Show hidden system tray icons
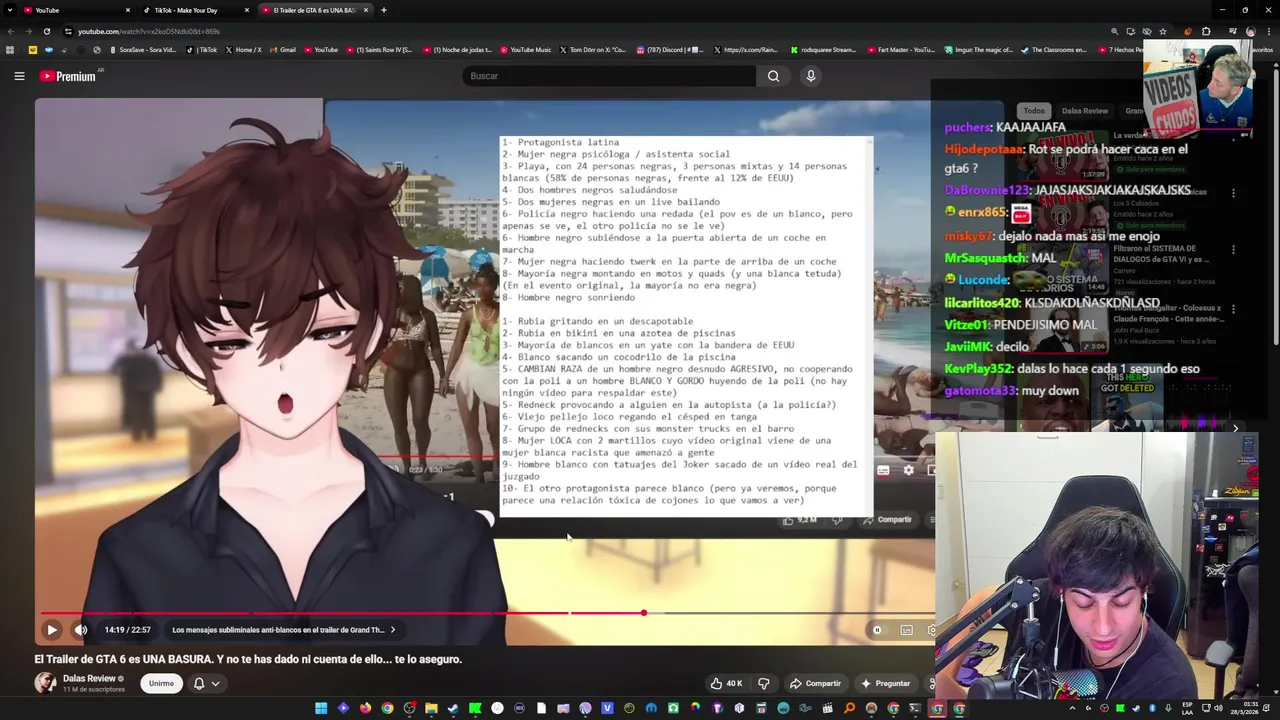 (x=1072, y=708)
